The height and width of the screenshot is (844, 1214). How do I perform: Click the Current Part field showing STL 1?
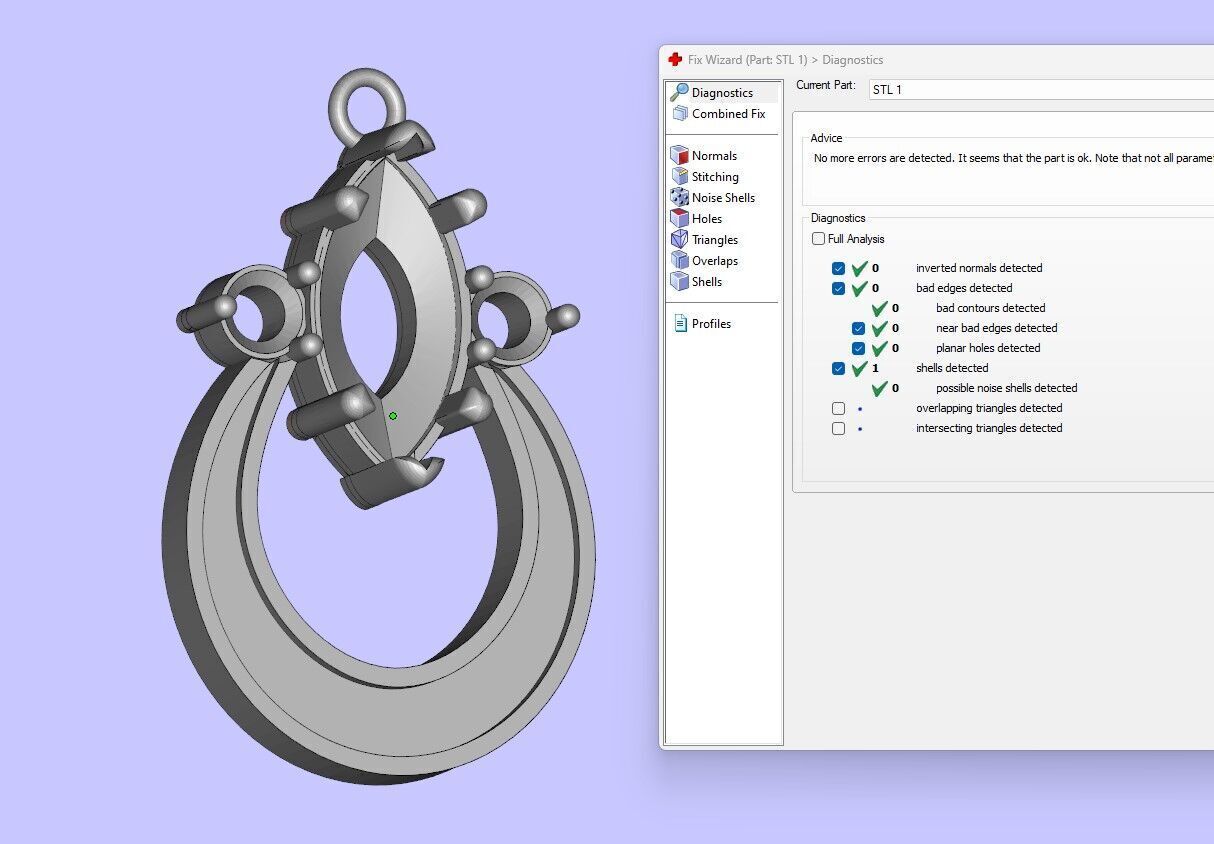[x=1041, y=90]
